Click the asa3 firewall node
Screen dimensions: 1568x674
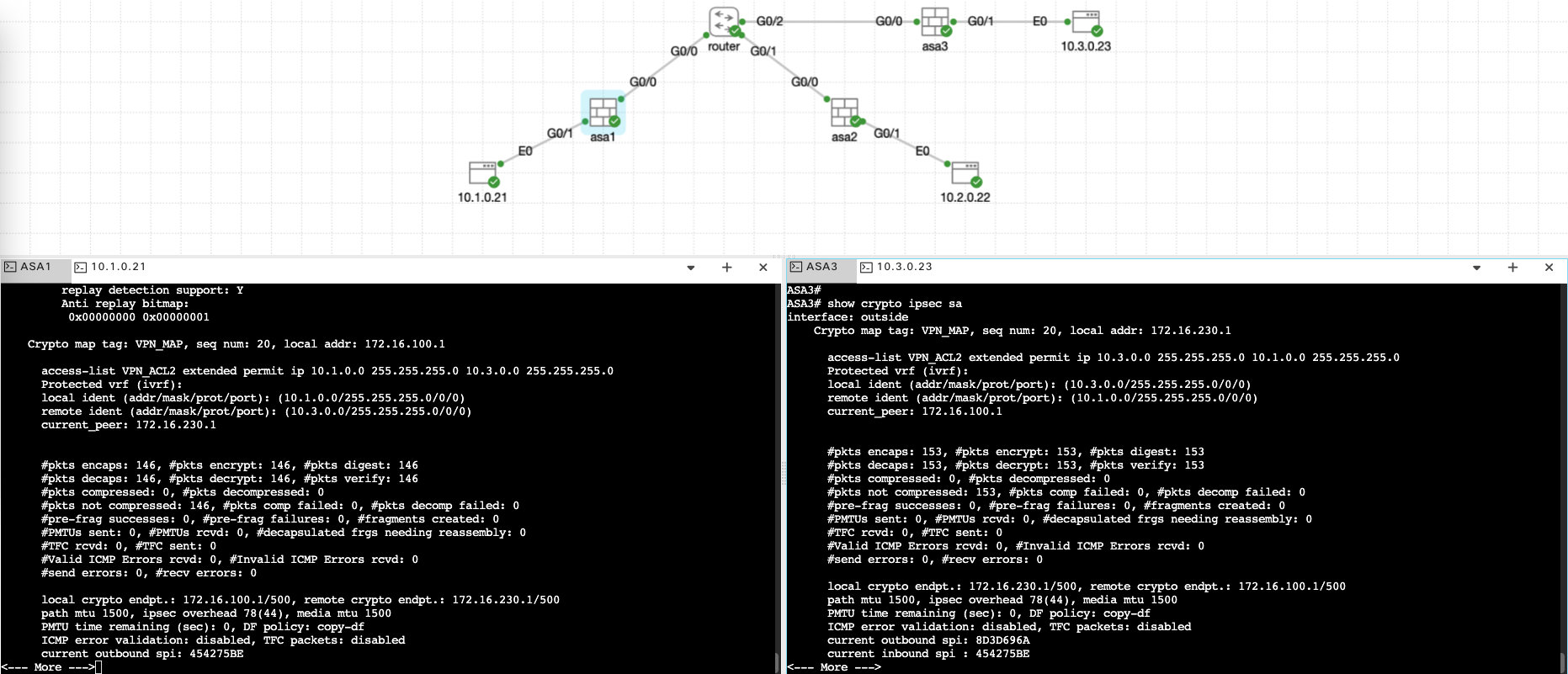pos(934,22)
